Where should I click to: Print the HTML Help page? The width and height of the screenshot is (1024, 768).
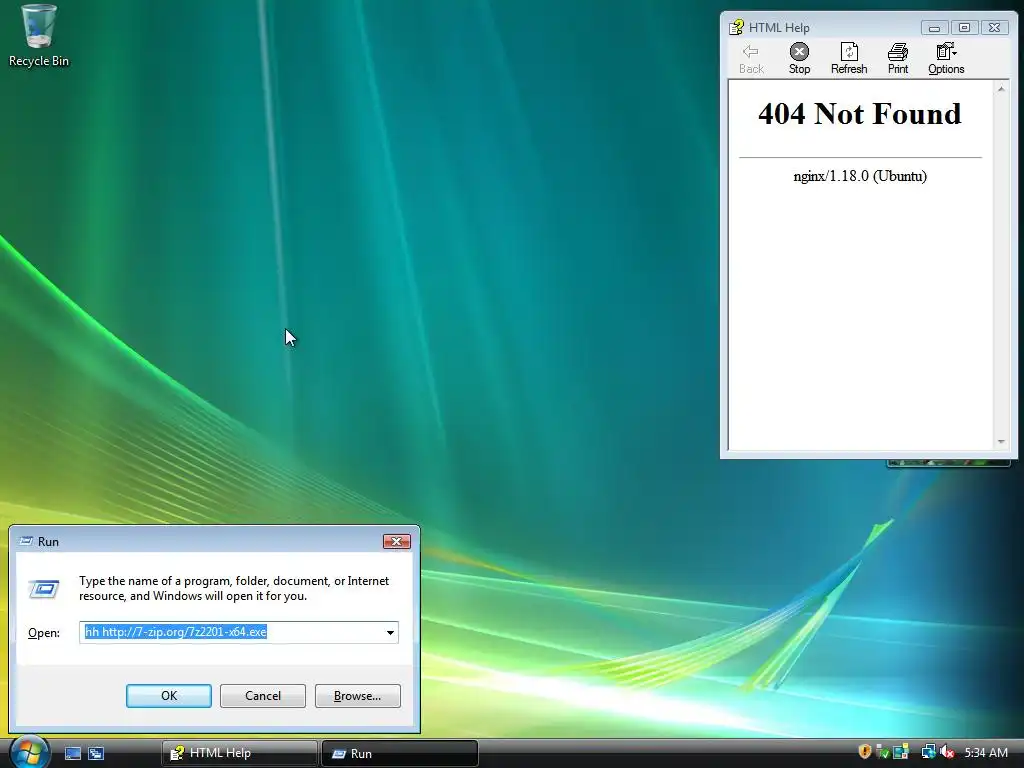tap(898, 58)
